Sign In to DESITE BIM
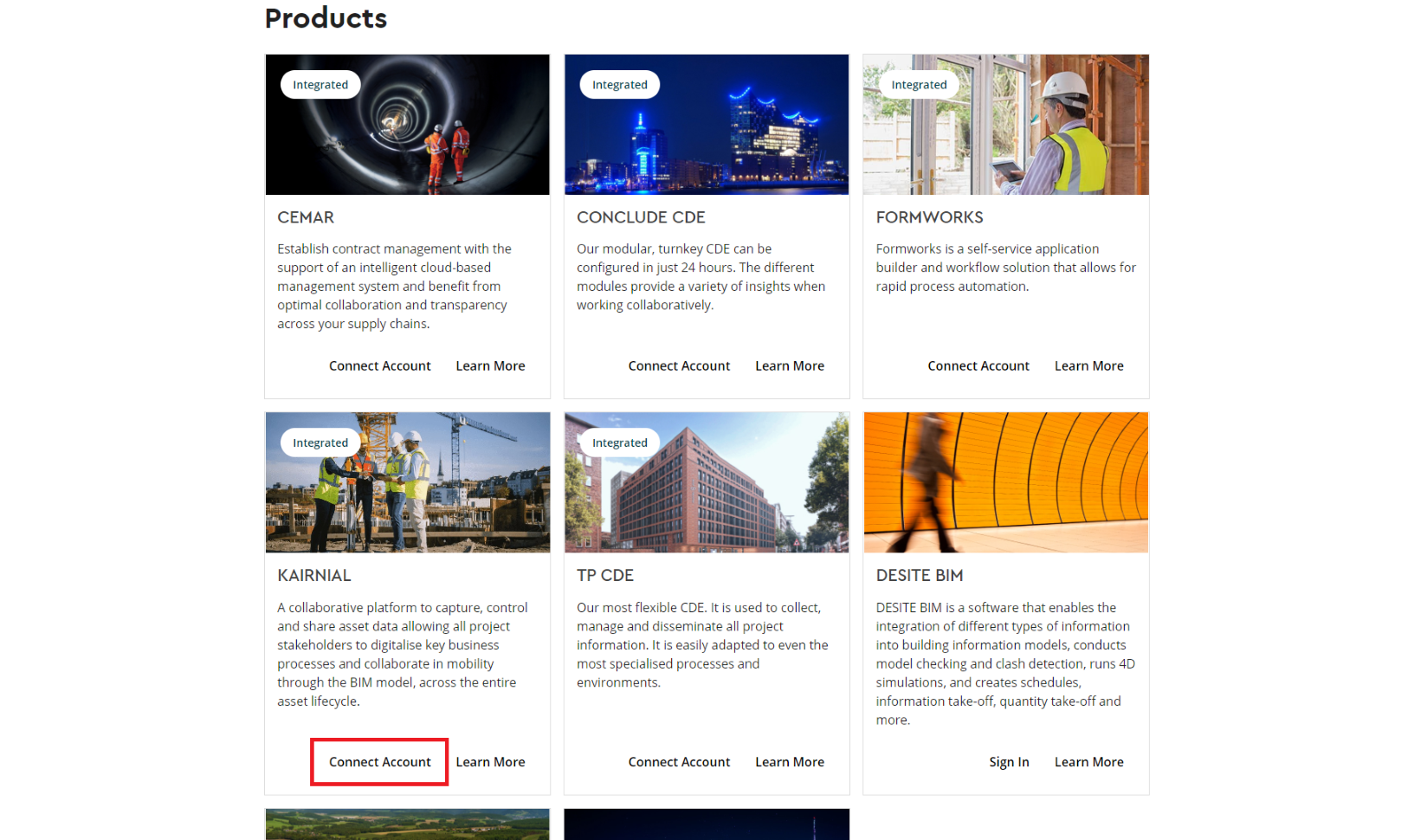The width and height of the screenshot is (1414, 840). coord(1009,762)
